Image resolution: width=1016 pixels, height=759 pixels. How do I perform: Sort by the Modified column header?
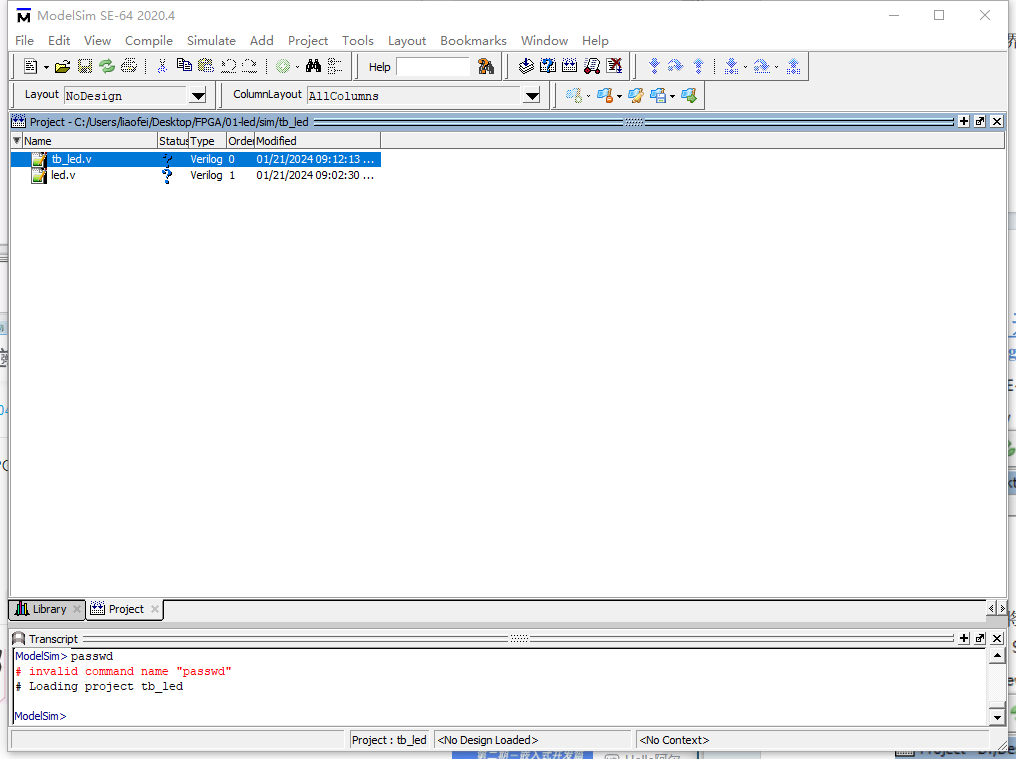click(318, 141)
